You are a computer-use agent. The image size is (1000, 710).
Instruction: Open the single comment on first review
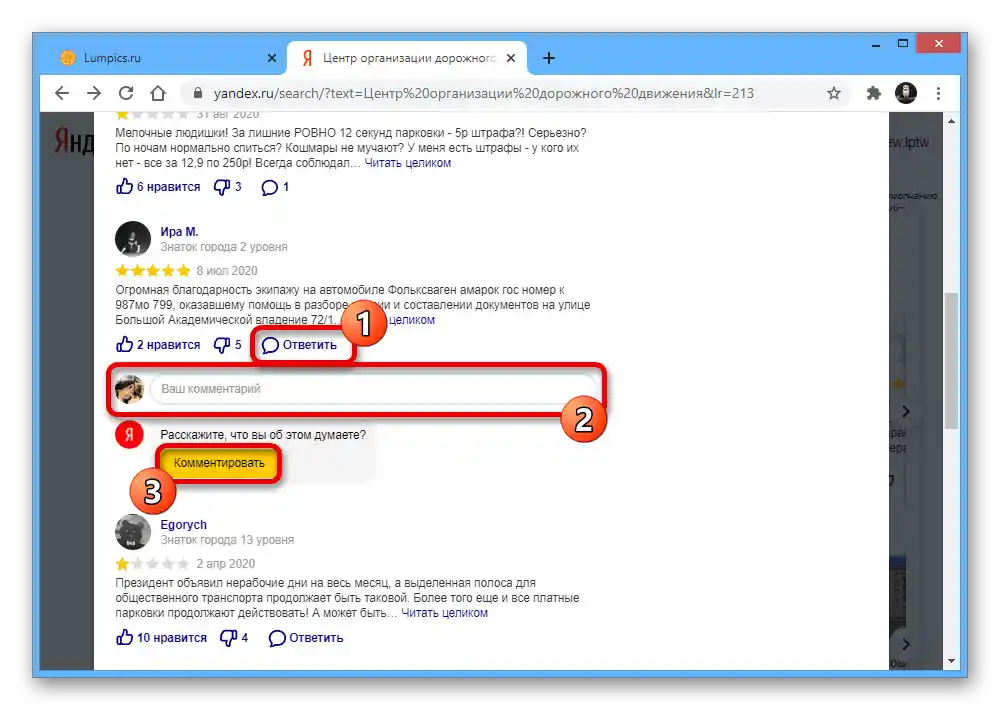point(275,187)
